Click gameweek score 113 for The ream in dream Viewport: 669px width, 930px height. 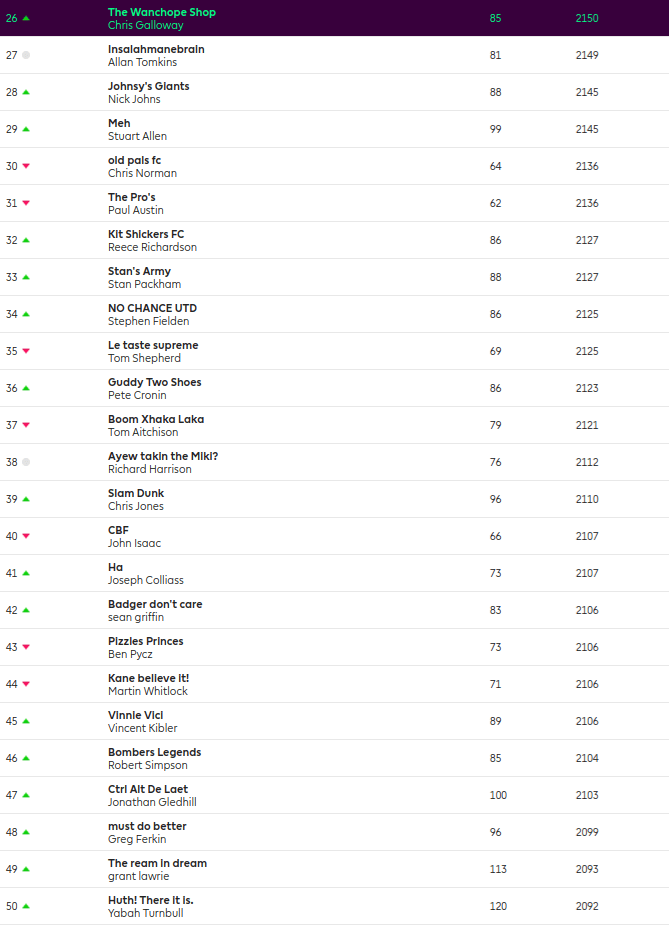coord(498,869)
